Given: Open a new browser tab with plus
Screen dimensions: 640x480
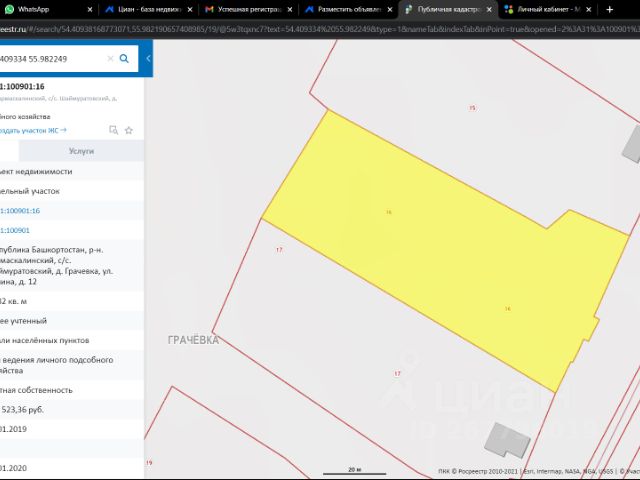Looking at the screenshot, I should click(x=610, y=9).
